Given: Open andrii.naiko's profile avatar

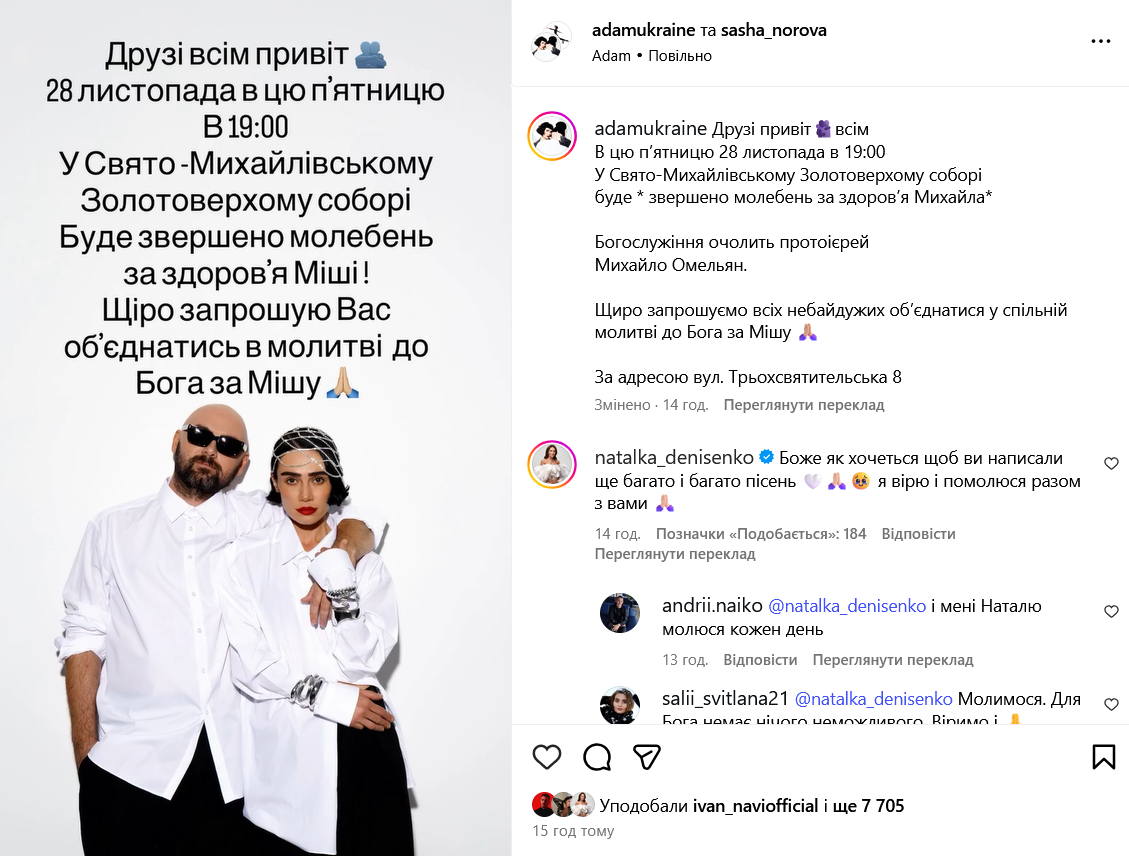Looking at the screenshot, I should pyautogui.click(x=620, y=613).
